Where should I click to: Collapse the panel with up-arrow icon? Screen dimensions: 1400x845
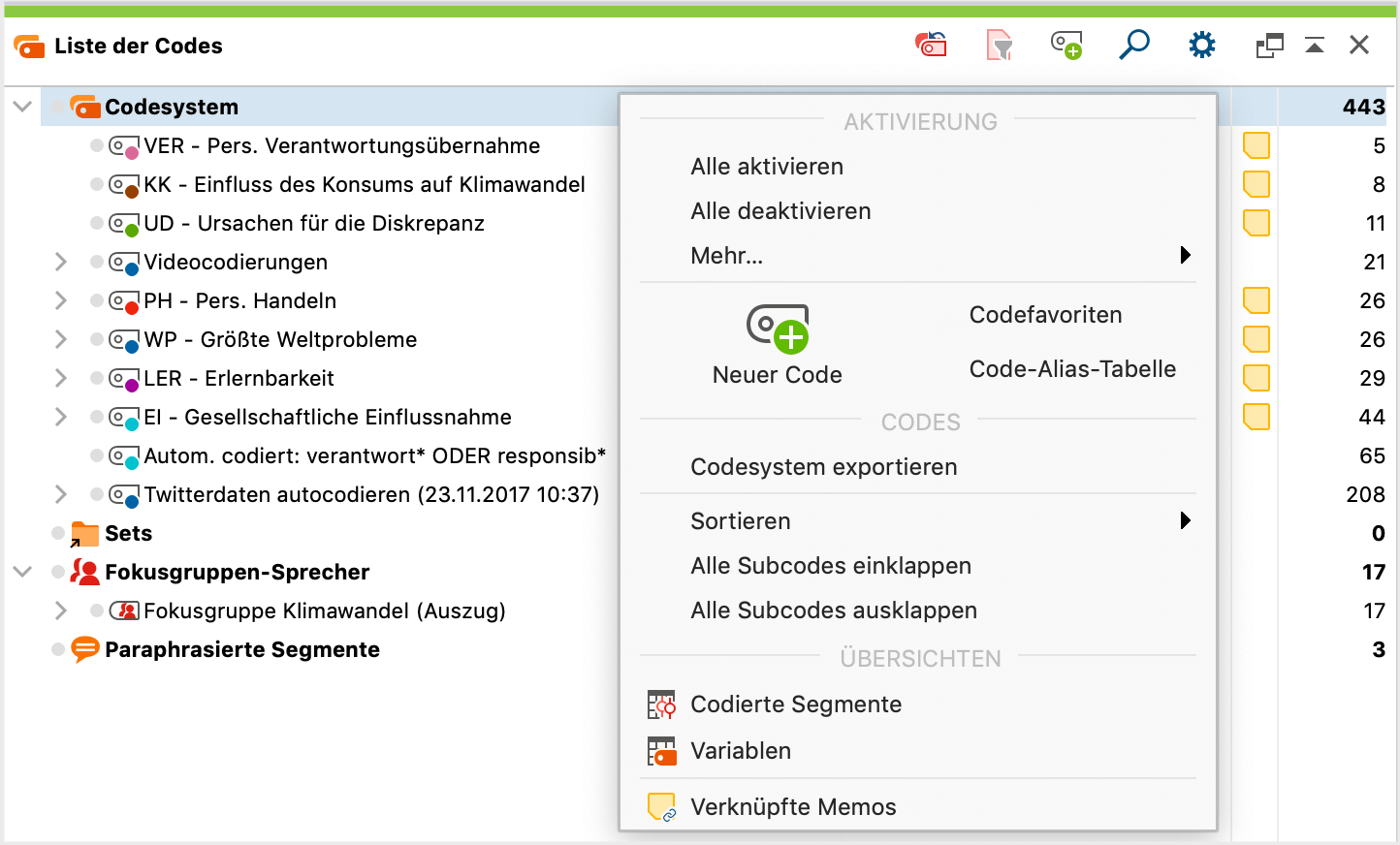coord(1315,46)
